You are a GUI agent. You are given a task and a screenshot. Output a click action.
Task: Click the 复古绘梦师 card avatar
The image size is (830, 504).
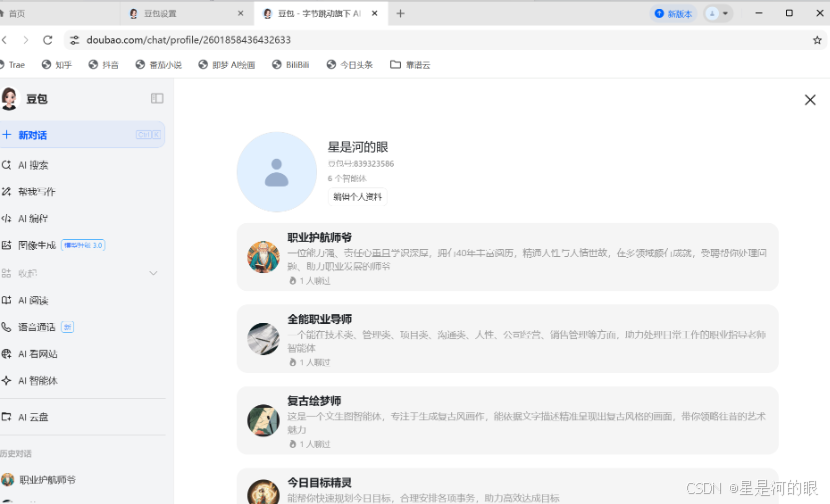(263, 420)
